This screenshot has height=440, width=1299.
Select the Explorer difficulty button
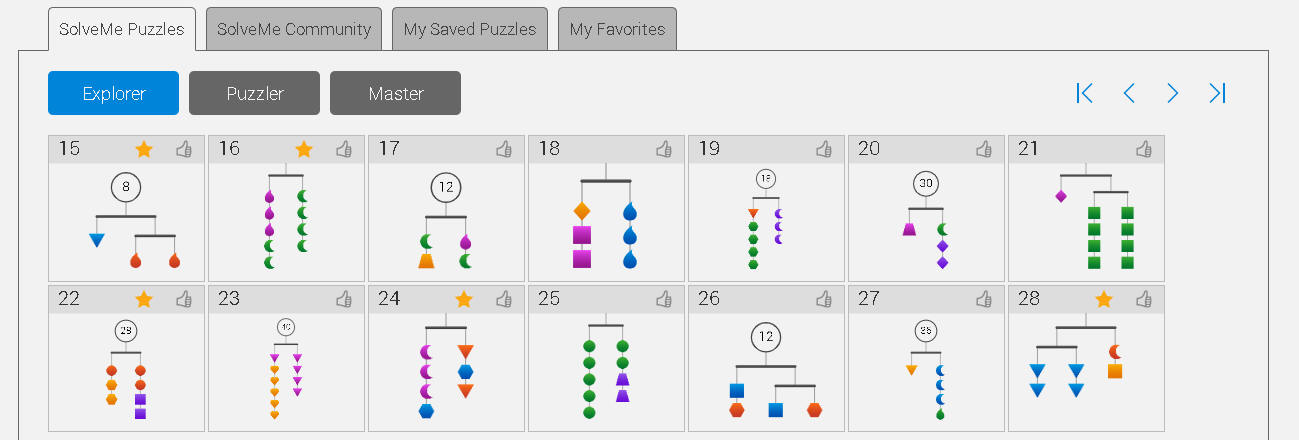[x=113, y=93]
